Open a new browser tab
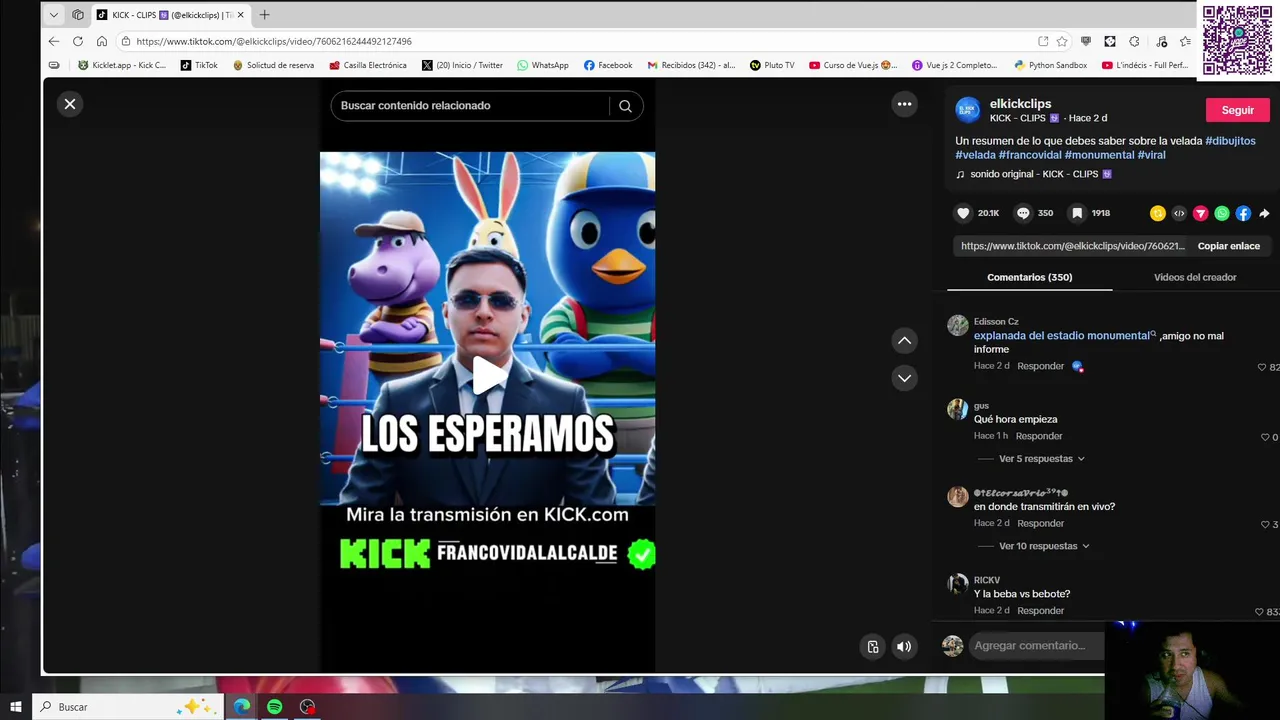1280x720 pixels. point(265,15)
